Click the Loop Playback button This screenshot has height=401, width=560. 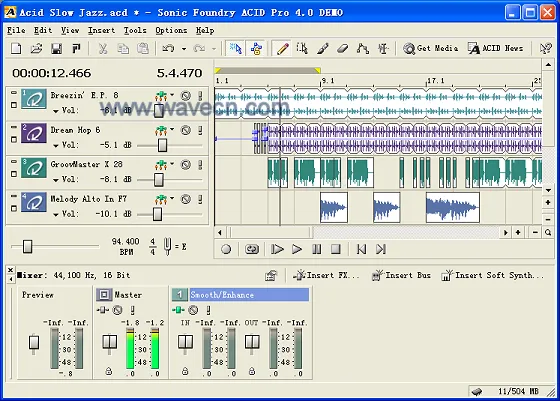251,249
